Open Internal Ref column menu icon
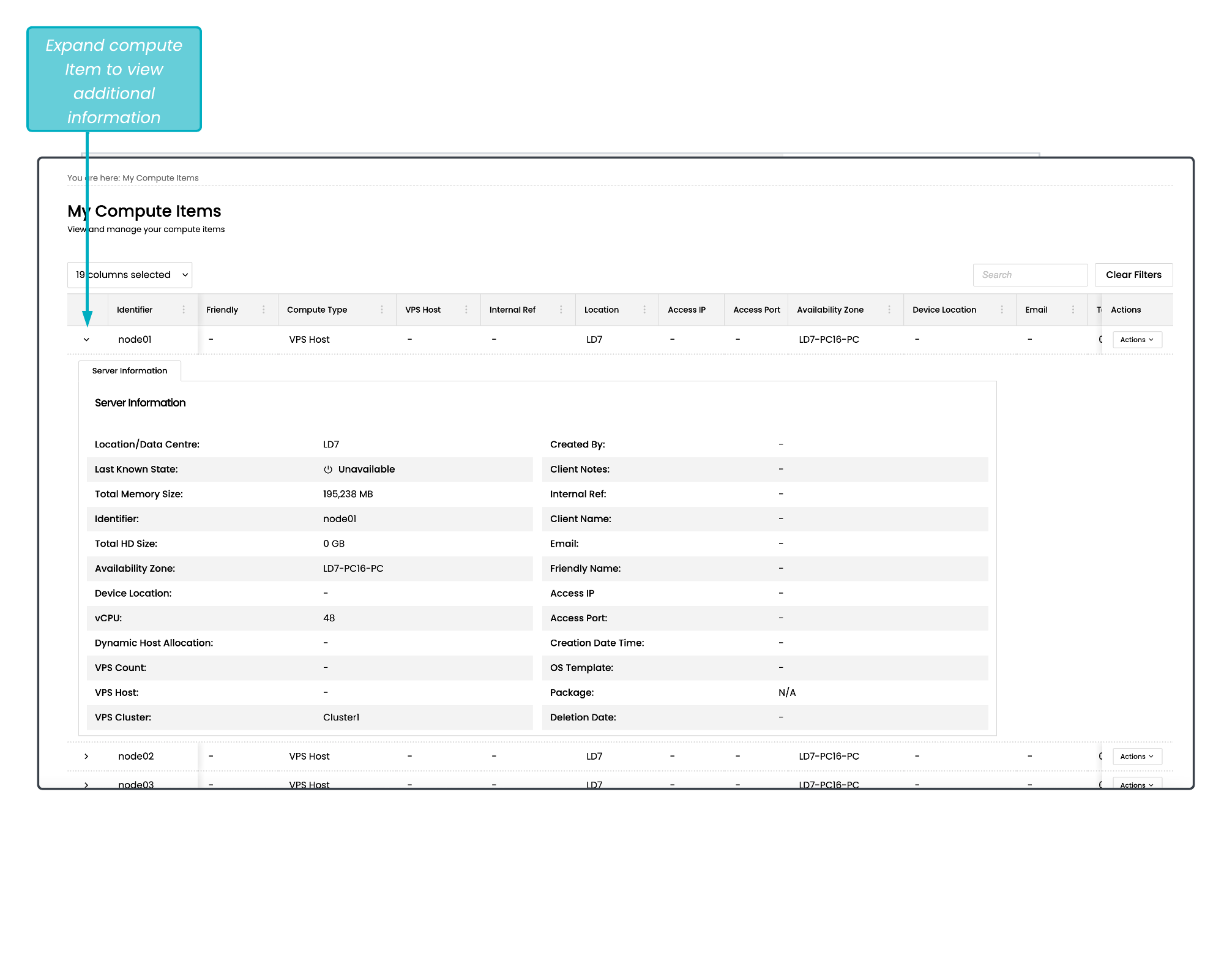Viewport: 1224px width, 980px height. click(561, 310)
